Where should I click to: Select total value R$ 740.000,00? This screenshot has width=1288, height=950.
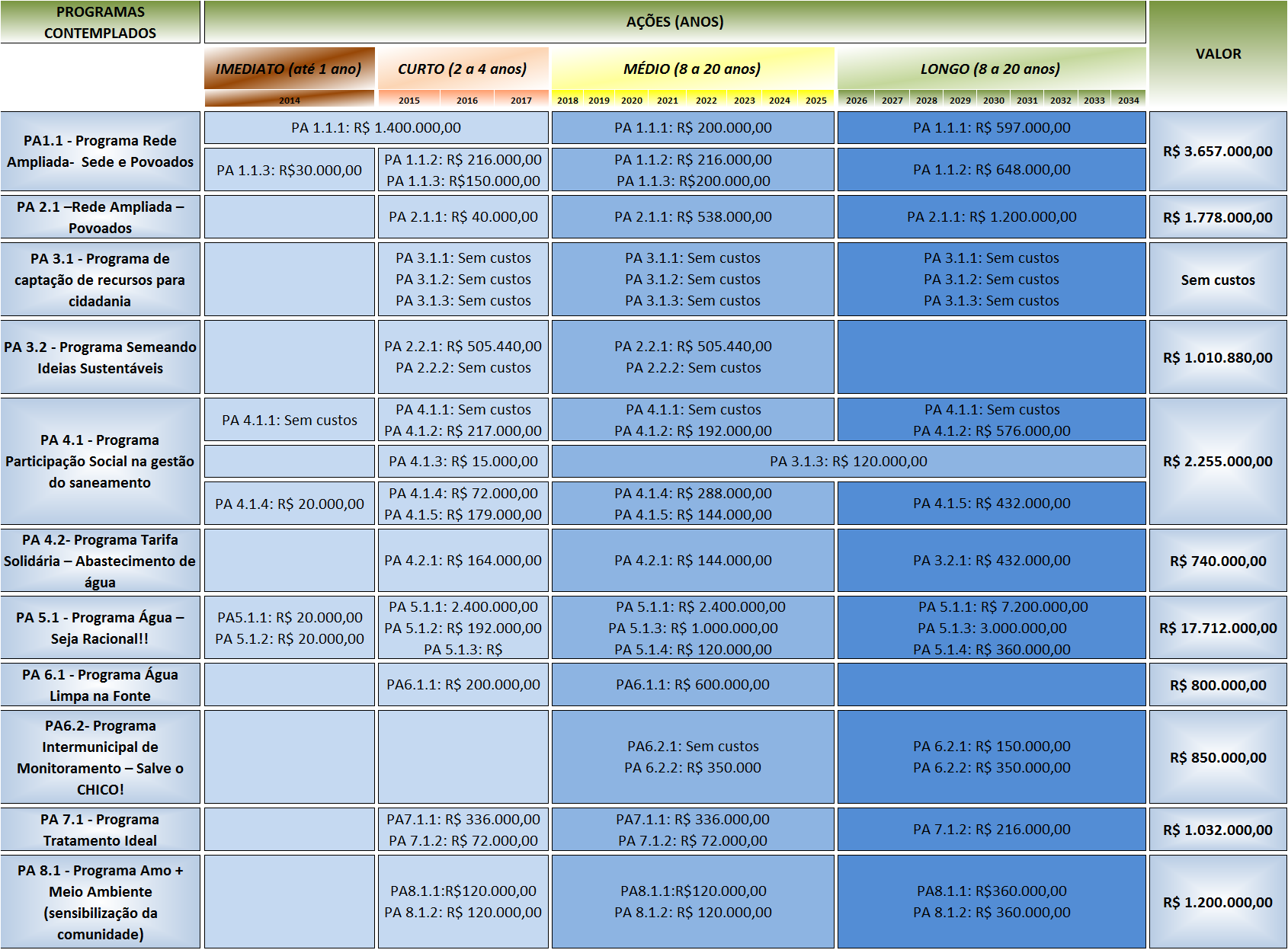(1218, 561)
